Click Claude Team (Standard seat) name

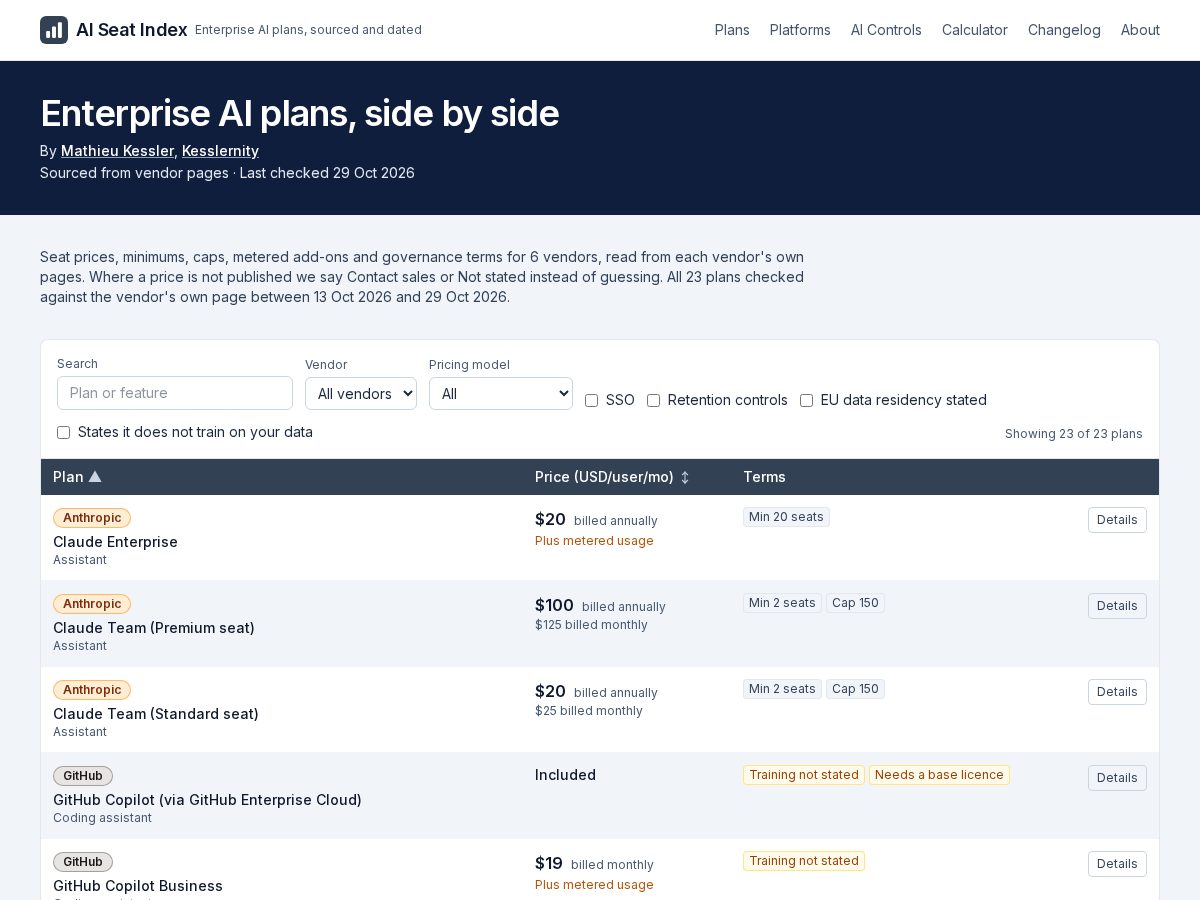(x=156, y=714)
